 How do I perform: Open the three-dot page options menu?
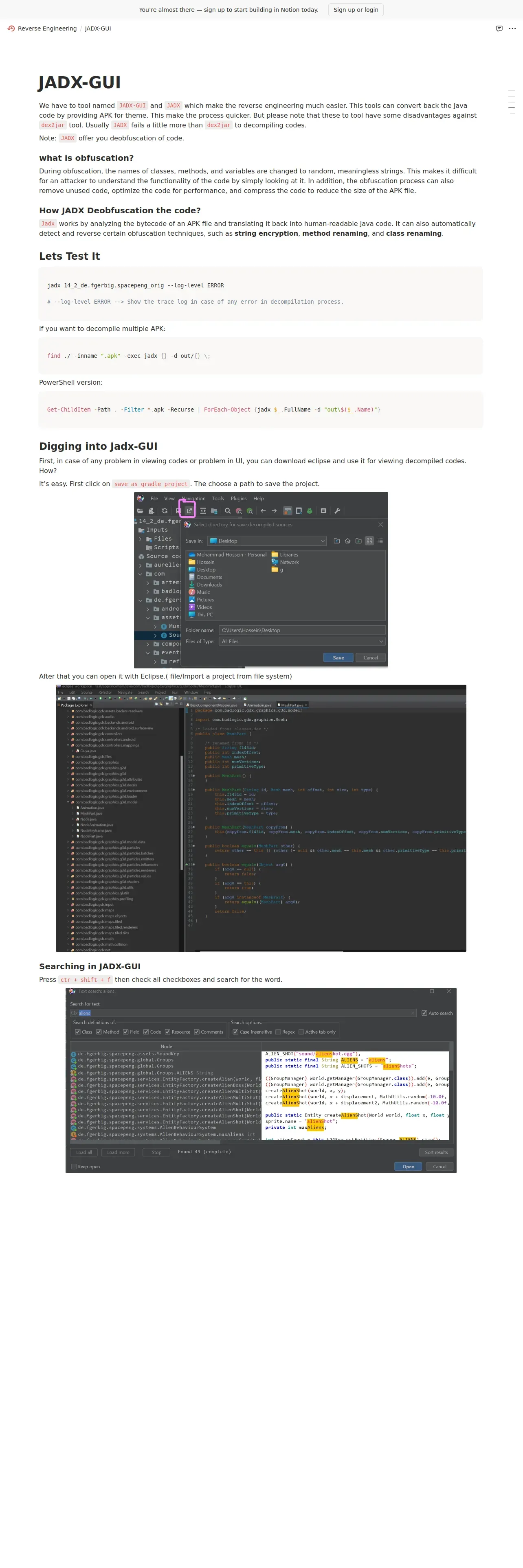coord(512,28)
